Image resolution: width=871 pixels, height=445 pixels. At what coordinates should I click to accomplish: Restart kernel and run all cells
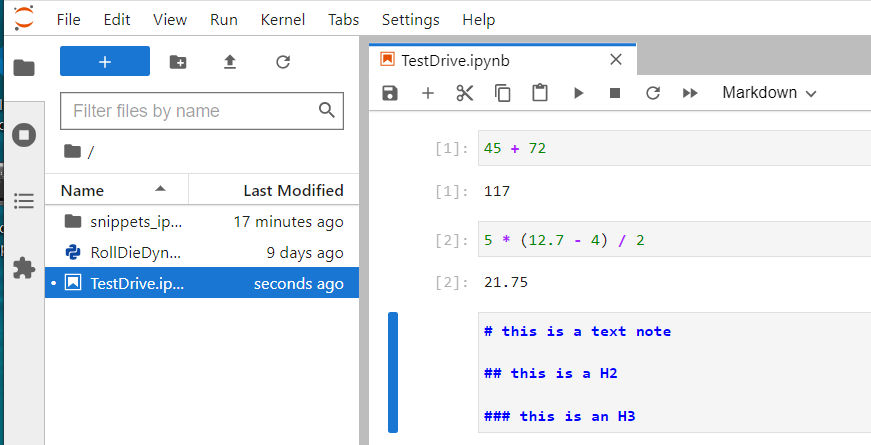(690, 93)
